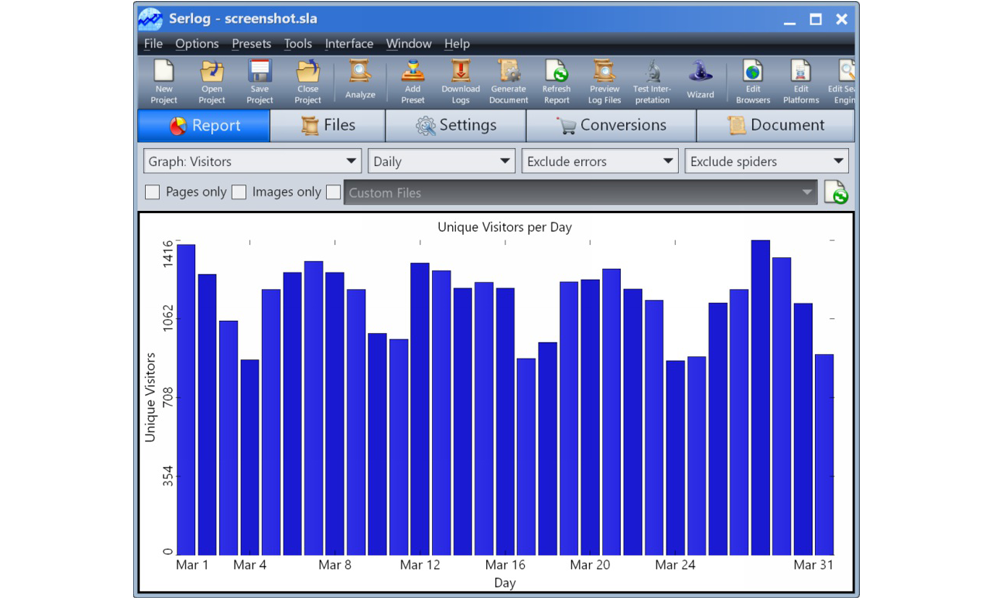Enable the Pages only checkbox
Image resolution: width=1000 pixels, height=600 pixels.
click(x=153, y=192)
